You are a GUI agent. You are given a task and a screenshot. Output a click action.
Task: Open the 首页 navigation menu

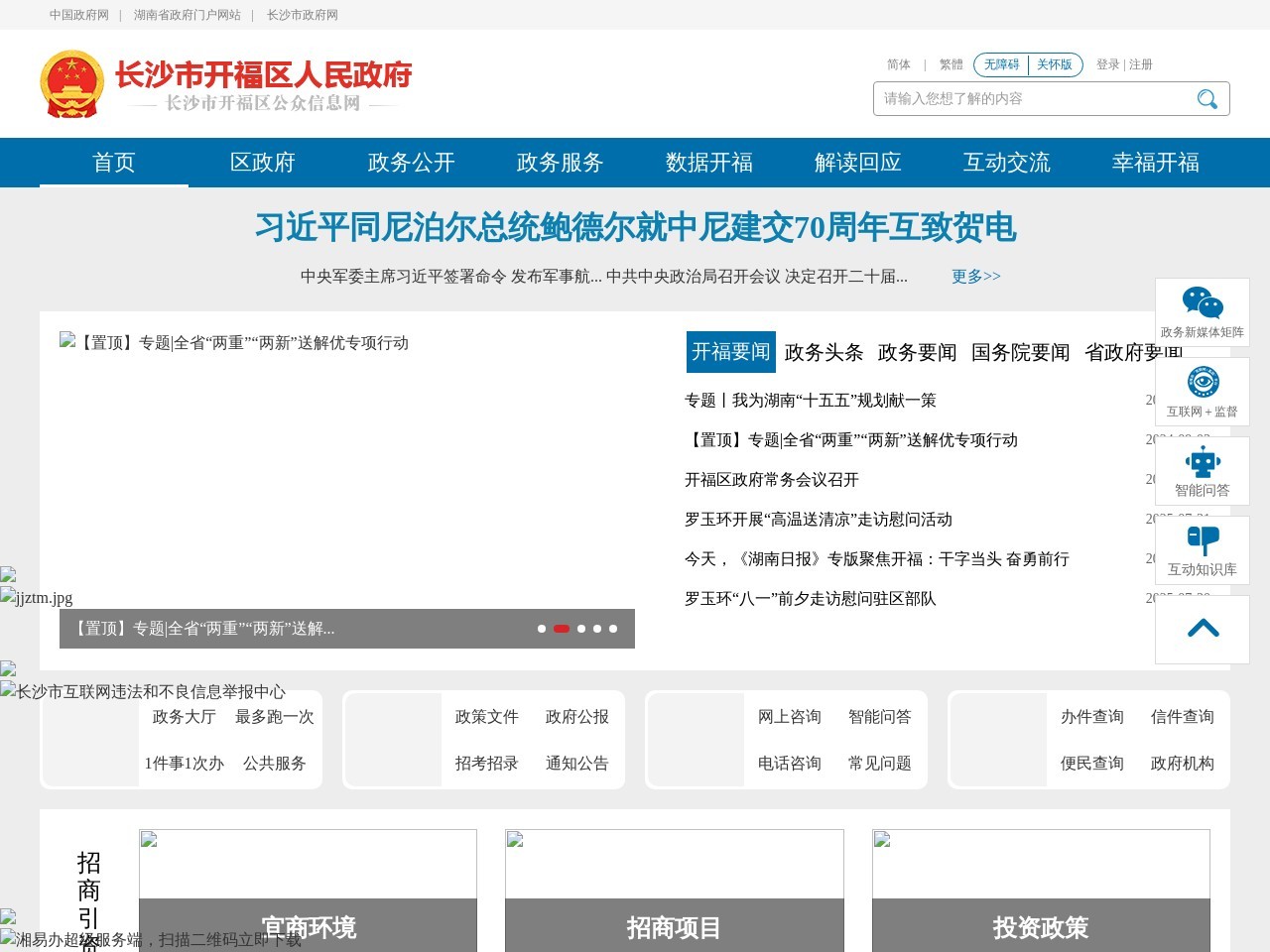[x=113, y=163]
